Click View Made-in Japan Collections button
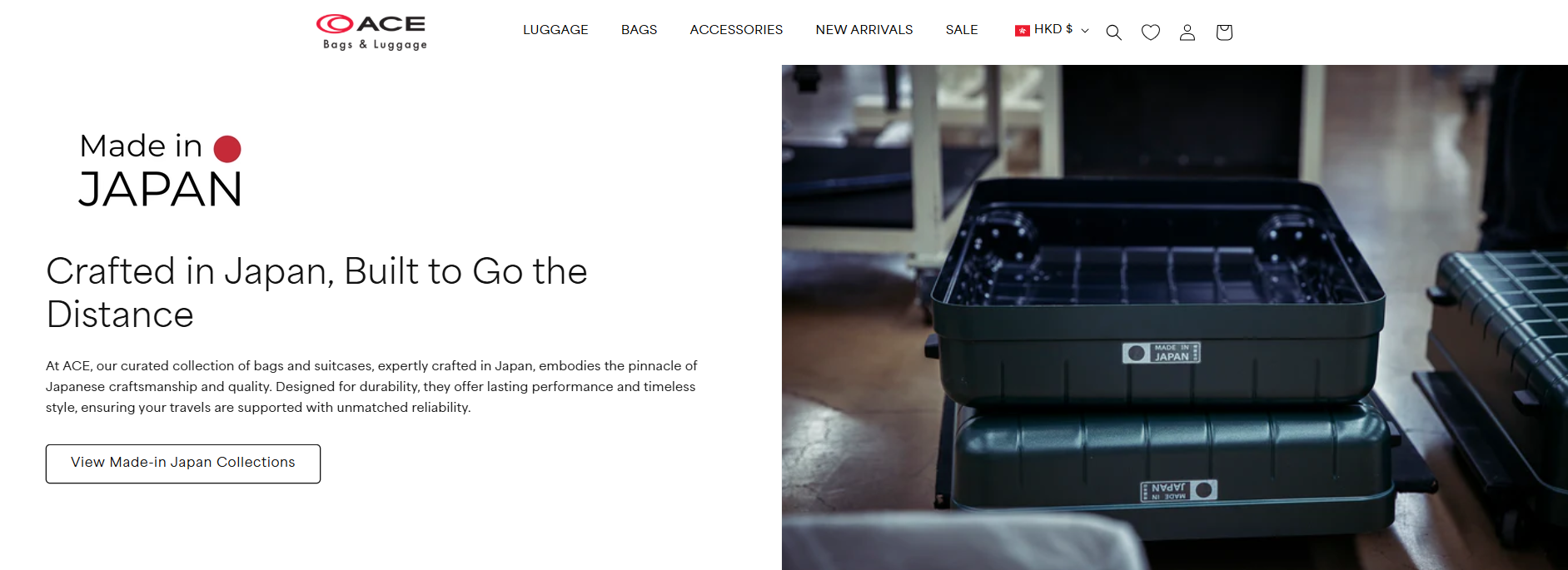The width and height of the screenshot is (1568, 570). 183,463
